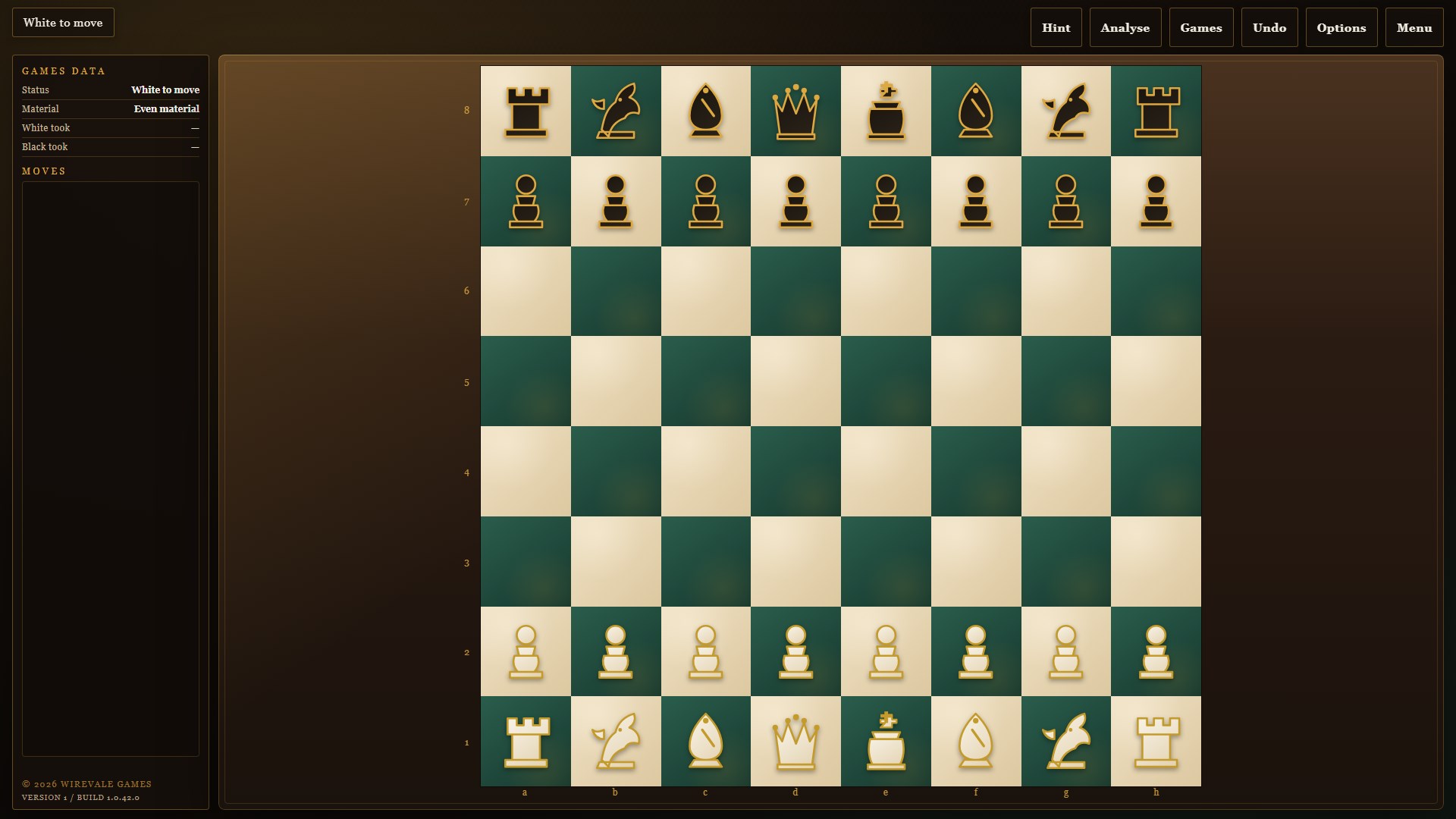Pick the white pawn on c2
Viewport: 1456px width, 819px height.
click(x=705, y=651)
